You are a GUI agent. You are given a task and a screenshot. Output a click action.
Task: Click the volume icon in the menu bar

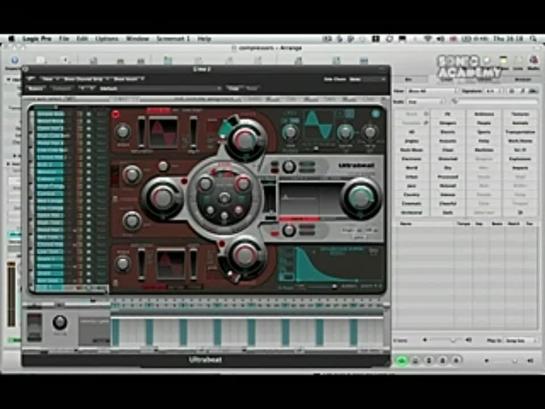click(440, 39)
